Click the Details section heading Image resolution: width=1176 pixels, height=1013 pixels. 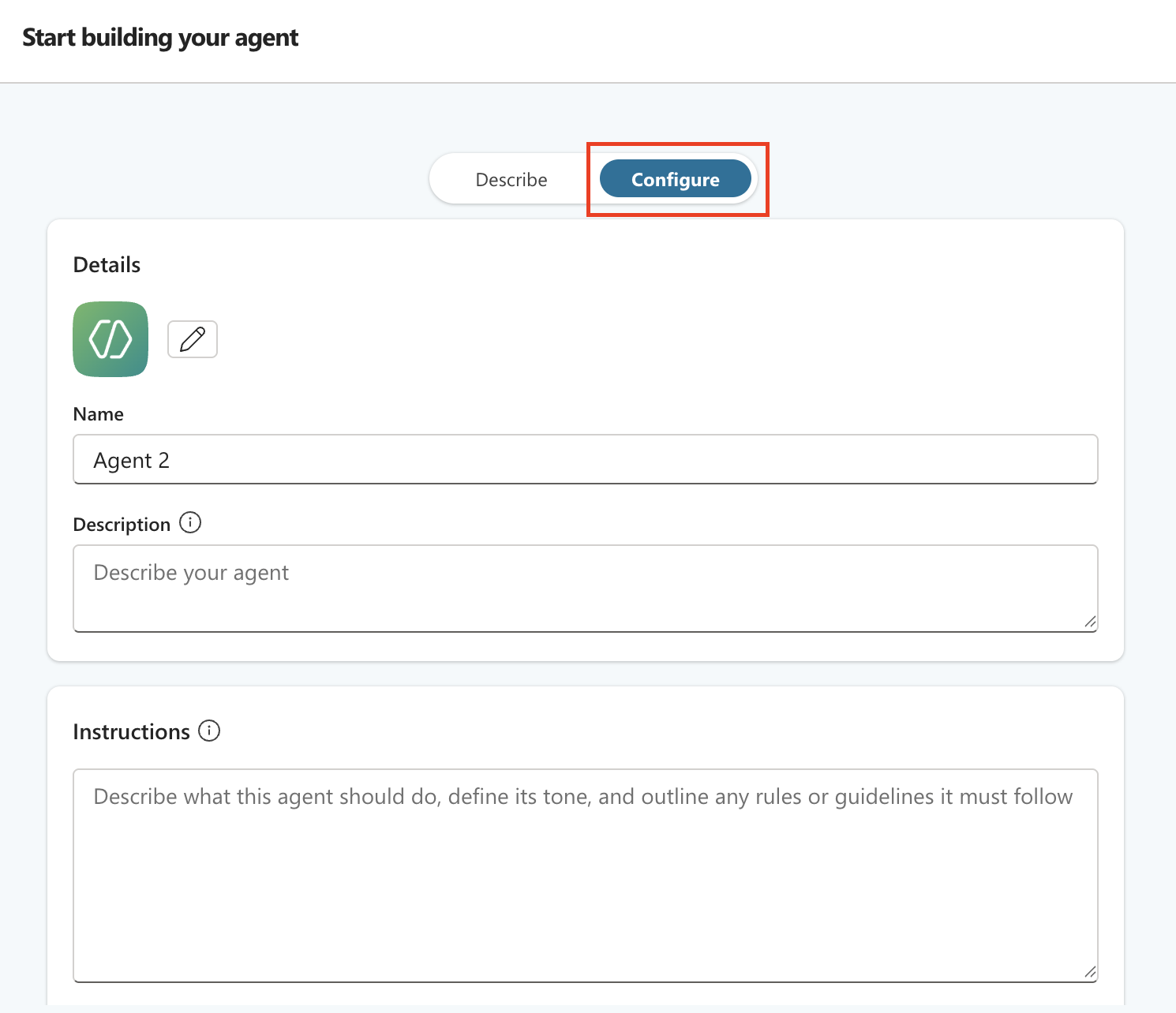click(107, 265)
